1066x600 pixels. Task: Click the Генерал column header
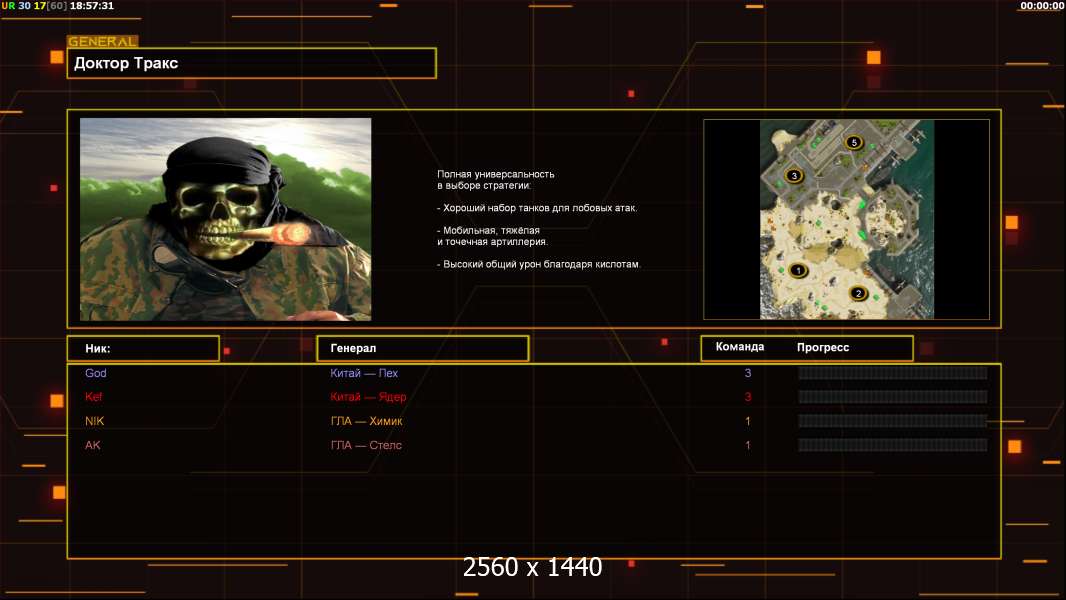tap(422, 348)
